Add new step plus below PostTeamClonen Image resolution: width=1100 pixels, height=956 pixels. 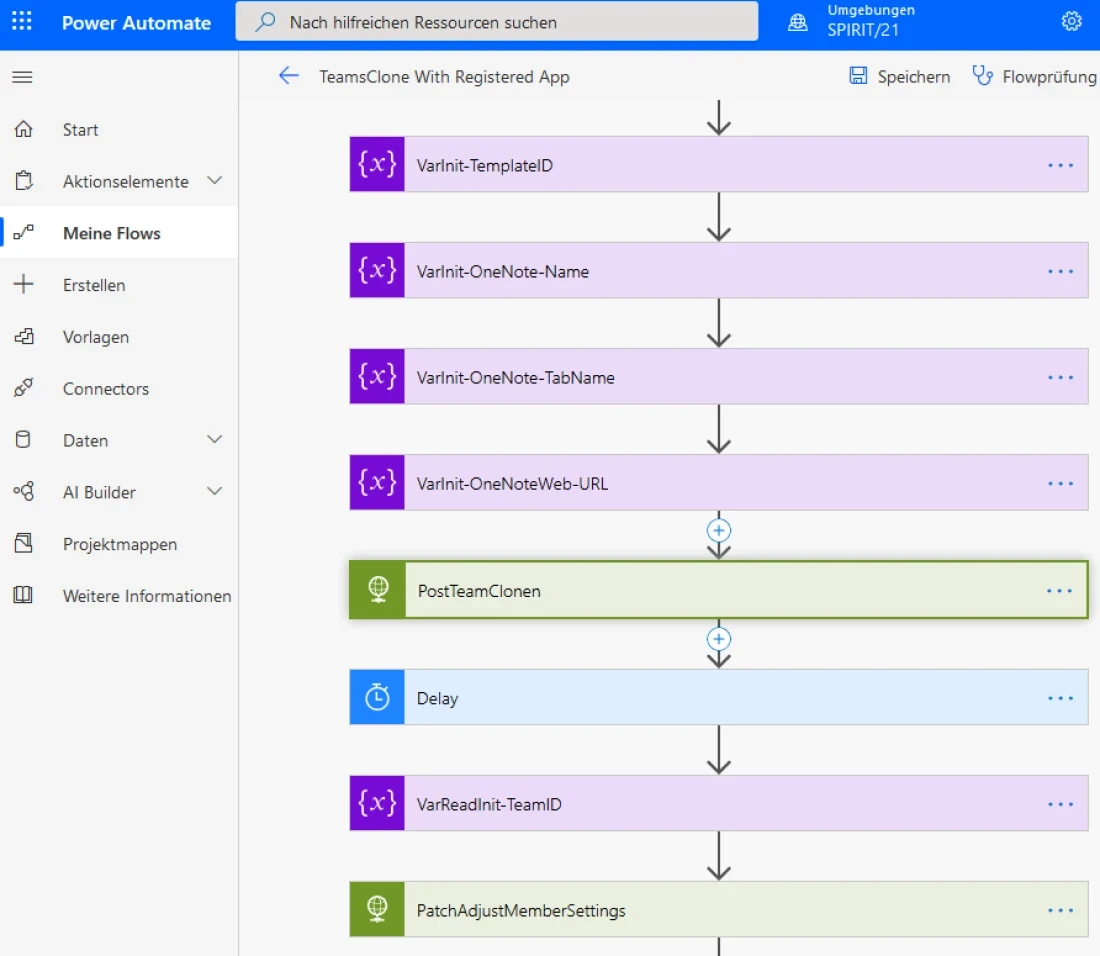(719, 639)
